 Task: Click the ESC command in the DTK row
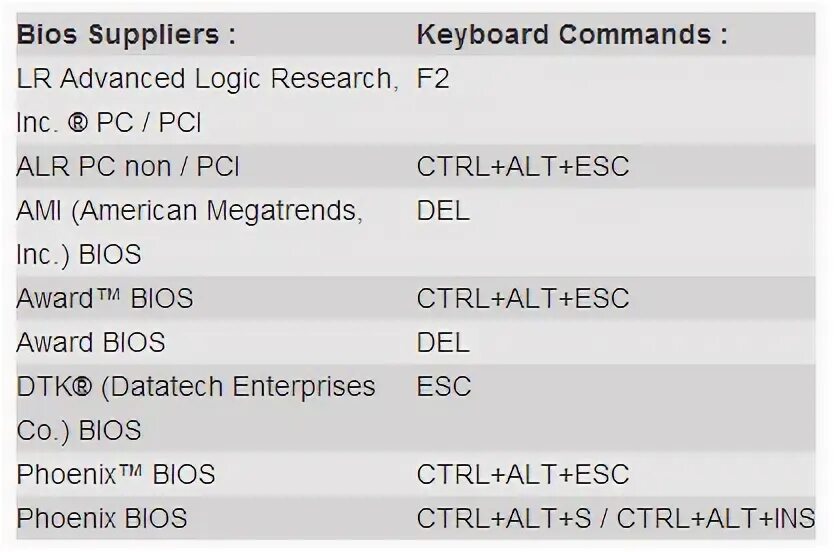point(443,386)
